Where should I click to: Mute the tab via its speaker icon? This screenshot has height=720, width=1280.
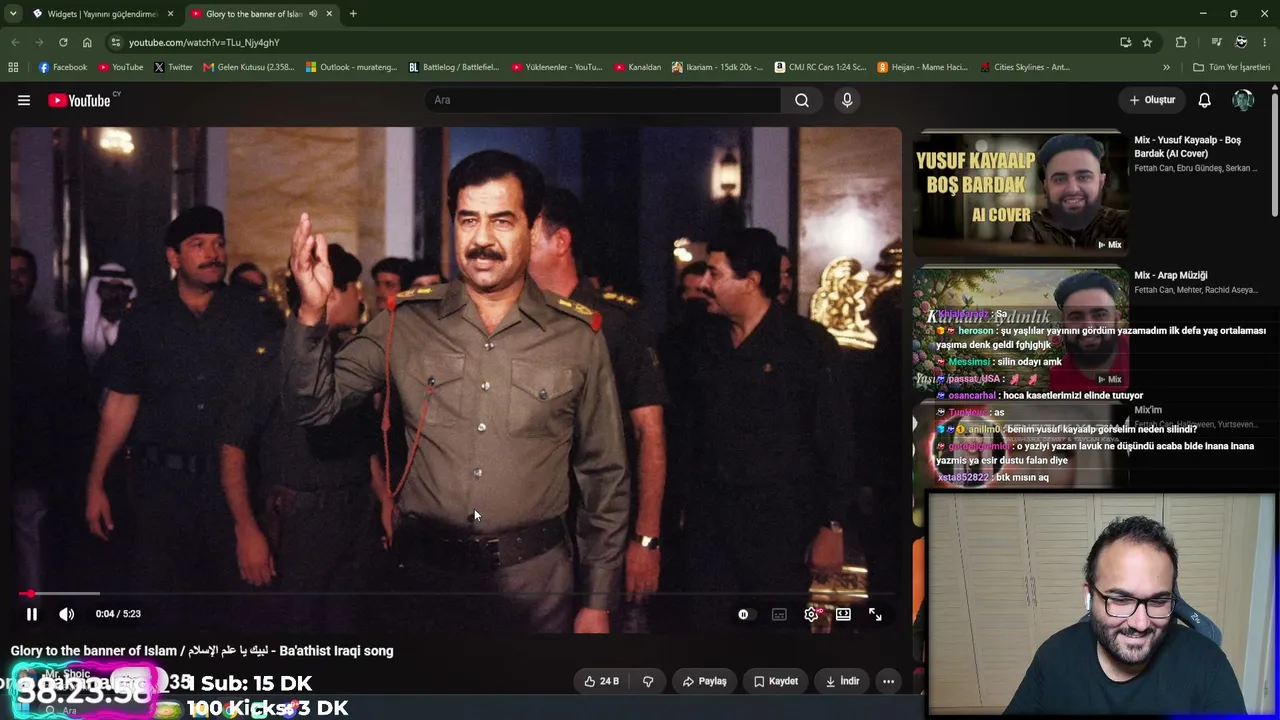(313, 14)
